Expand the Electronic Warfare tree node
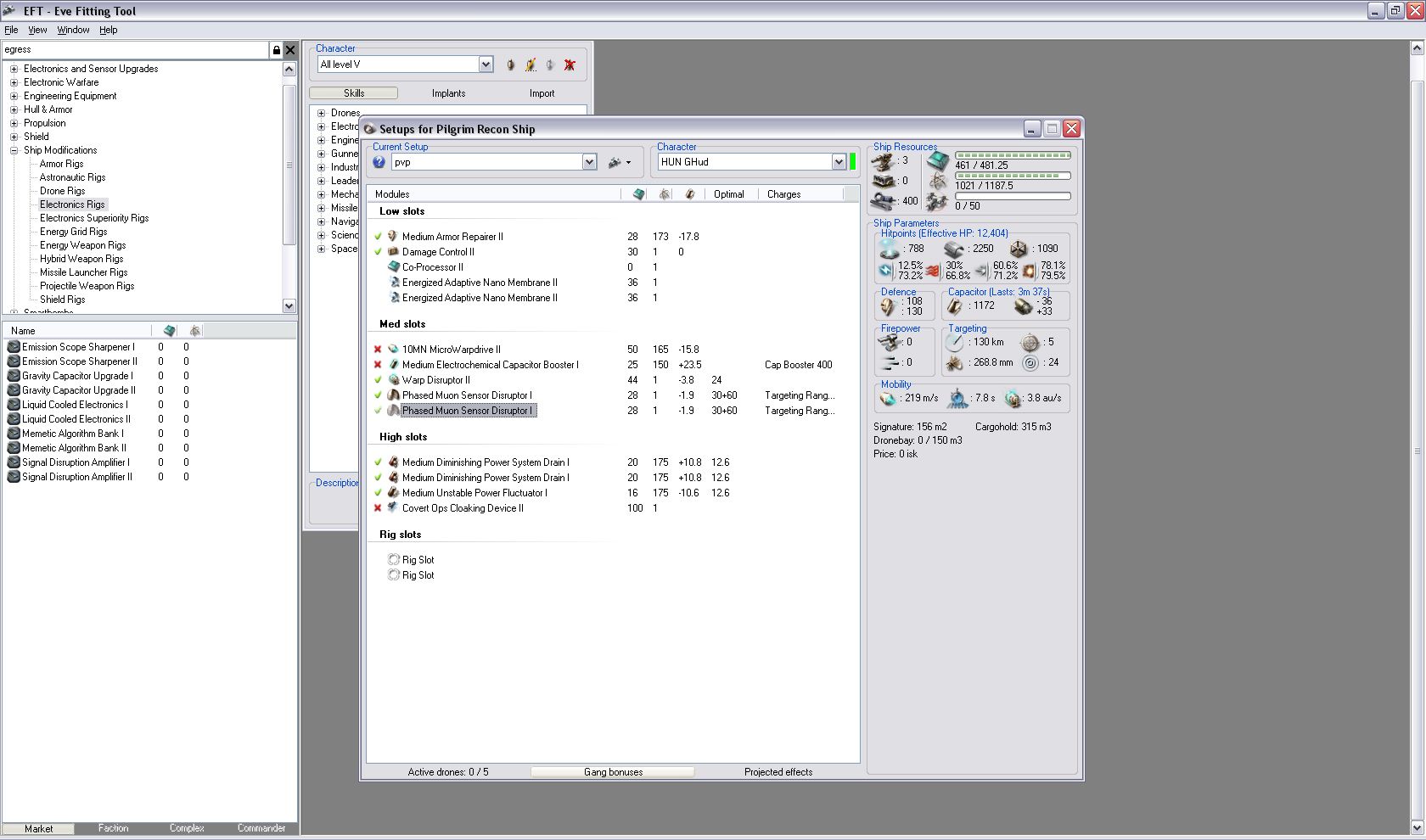This screenshot has height=840, width=1426. click(14, 83)
